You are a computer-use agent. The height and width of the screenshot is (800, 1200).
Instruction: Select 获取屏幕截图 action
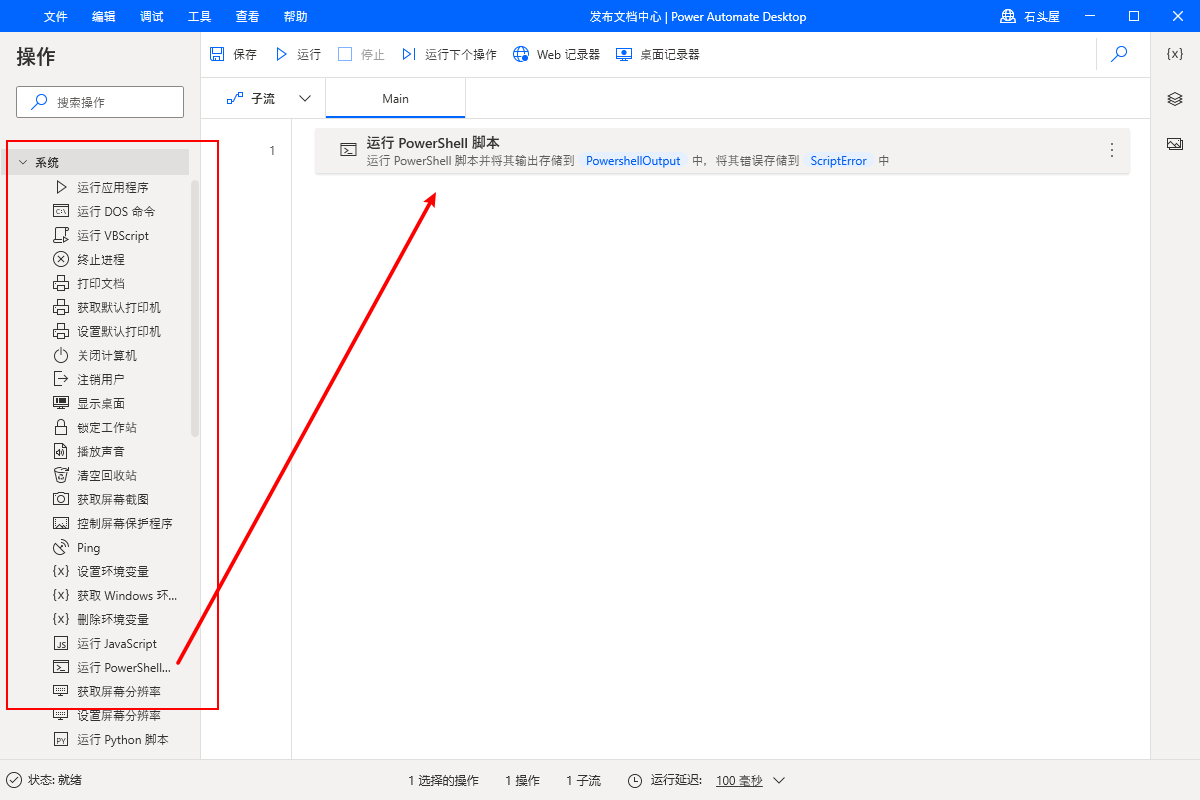pyautogui.click(x=103, y=499)
